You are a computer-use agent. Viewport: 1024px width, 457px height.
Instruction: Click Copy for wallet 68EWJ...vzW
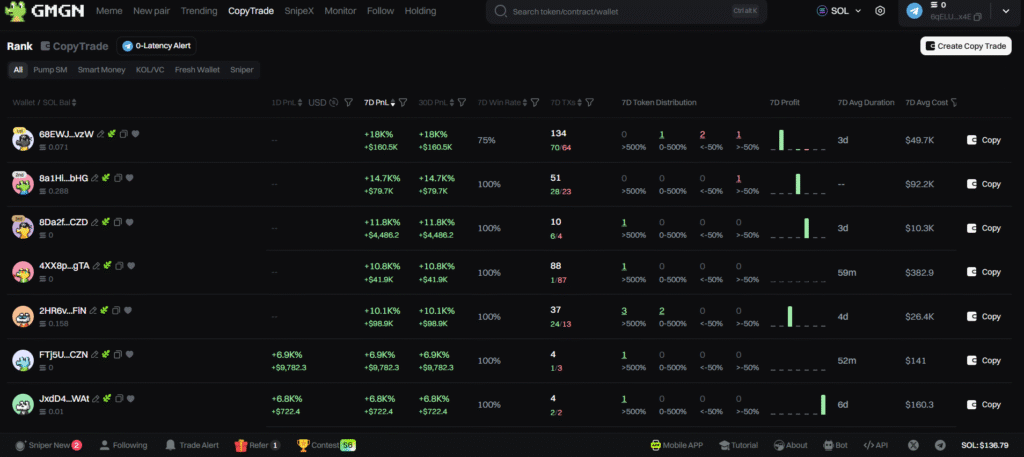984,140
